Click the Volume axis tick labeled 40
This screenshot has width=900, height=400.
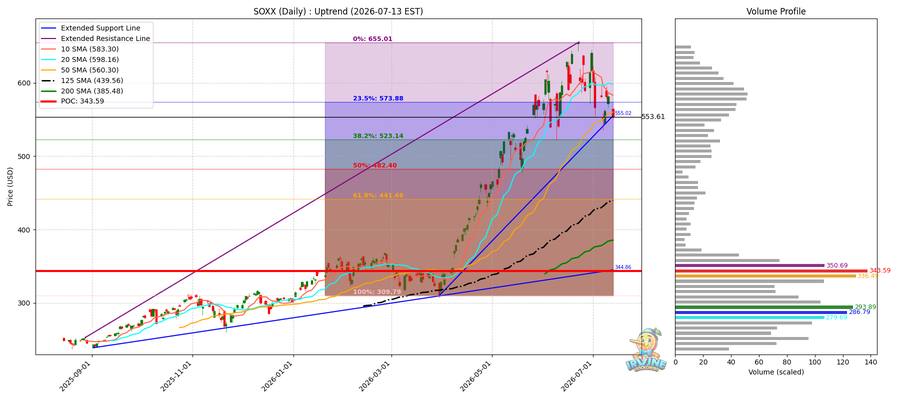pyautogui.click(x=731, y=362)
